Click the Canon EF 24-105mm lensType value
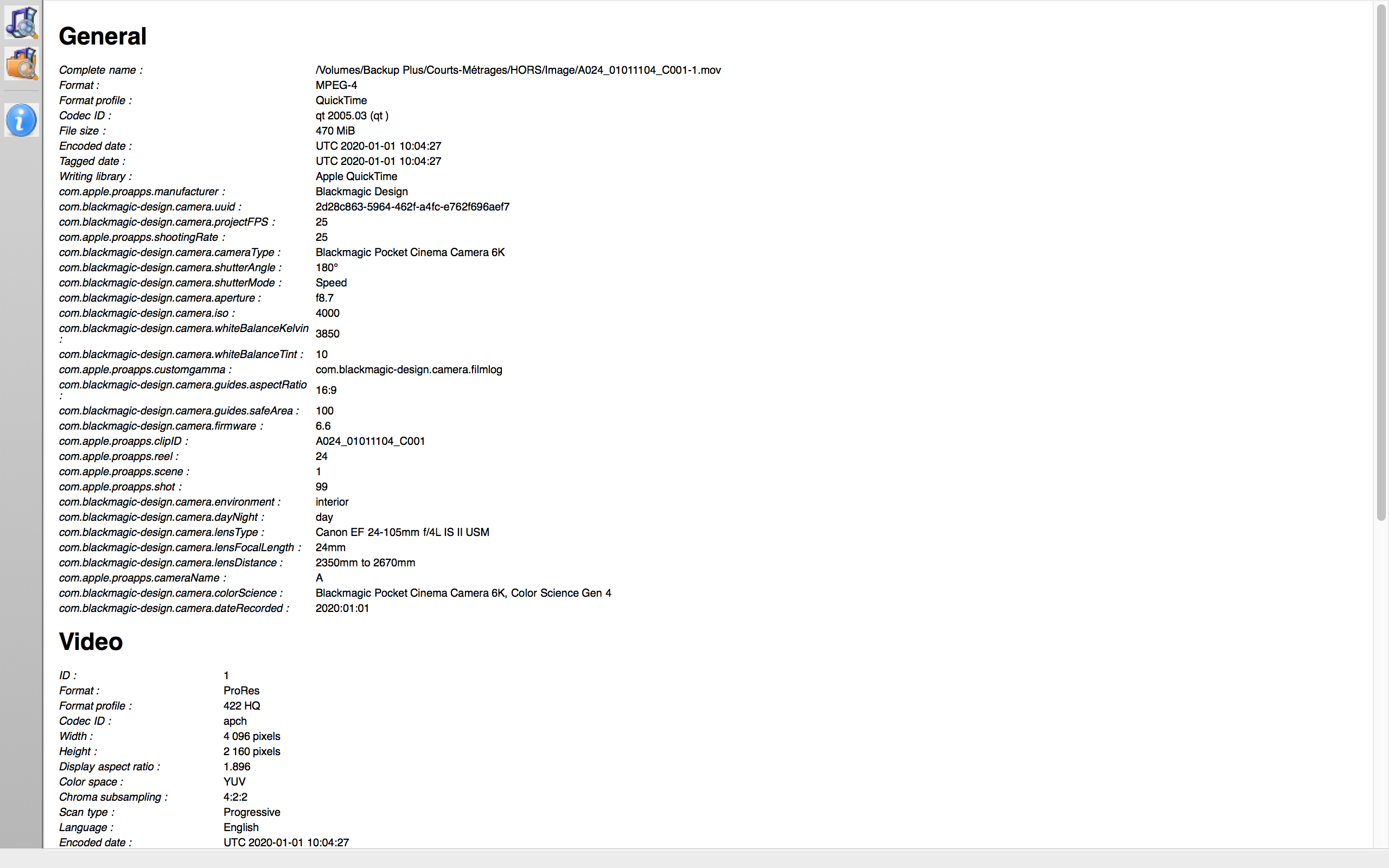The height and width of the screenshot is (868, 1389). tap(403, 532)
